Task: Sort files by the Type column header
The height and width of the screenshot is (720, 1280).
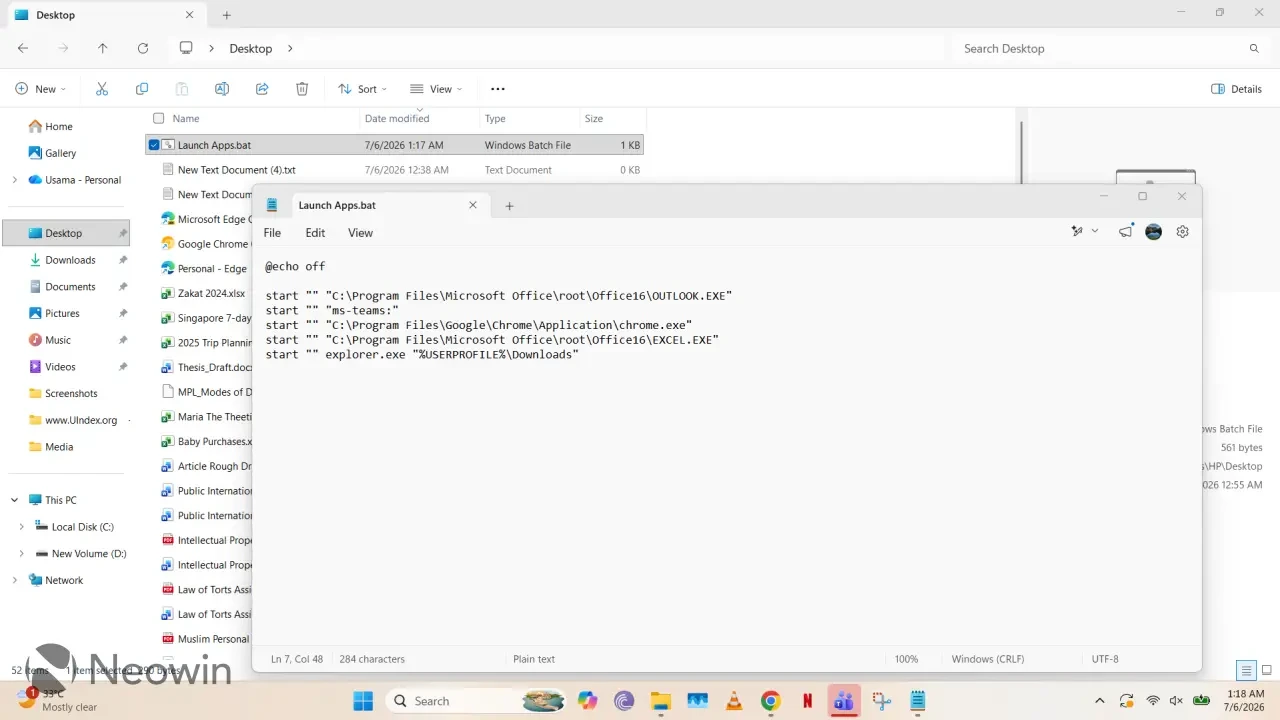Action: pyautogui.click(x=529, y=118)
